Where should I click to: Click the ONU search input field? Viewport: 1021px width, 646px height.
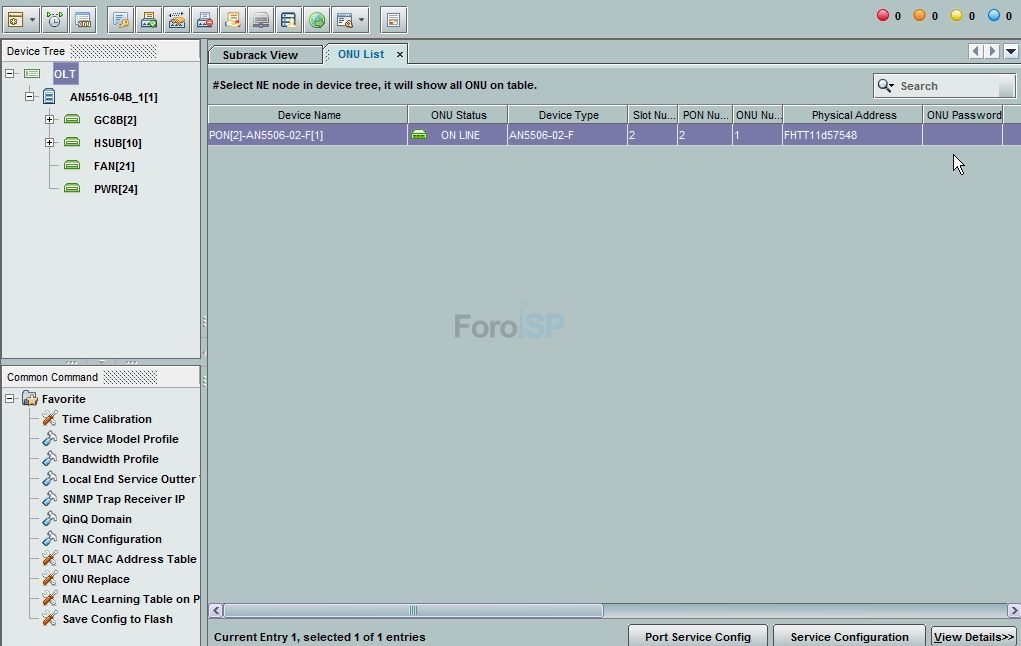tap(945, 86)
